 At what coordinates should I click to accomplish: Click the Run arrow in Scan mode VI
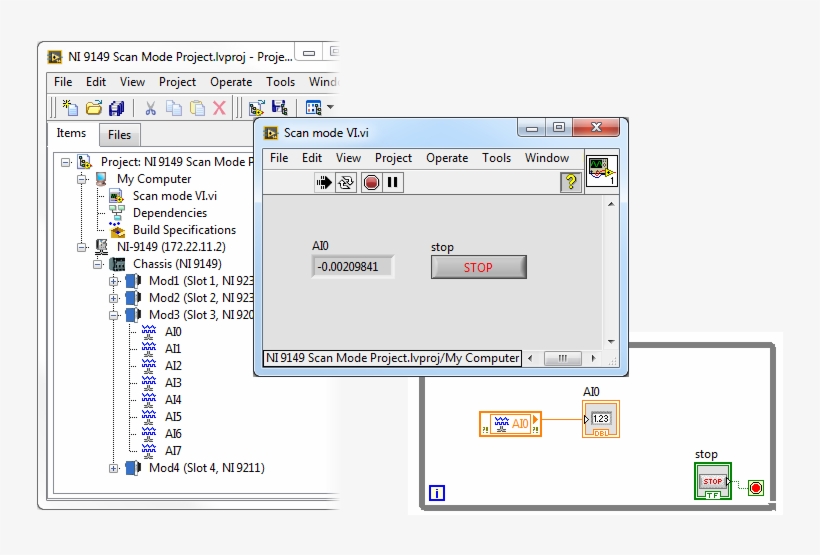[324, 182]
